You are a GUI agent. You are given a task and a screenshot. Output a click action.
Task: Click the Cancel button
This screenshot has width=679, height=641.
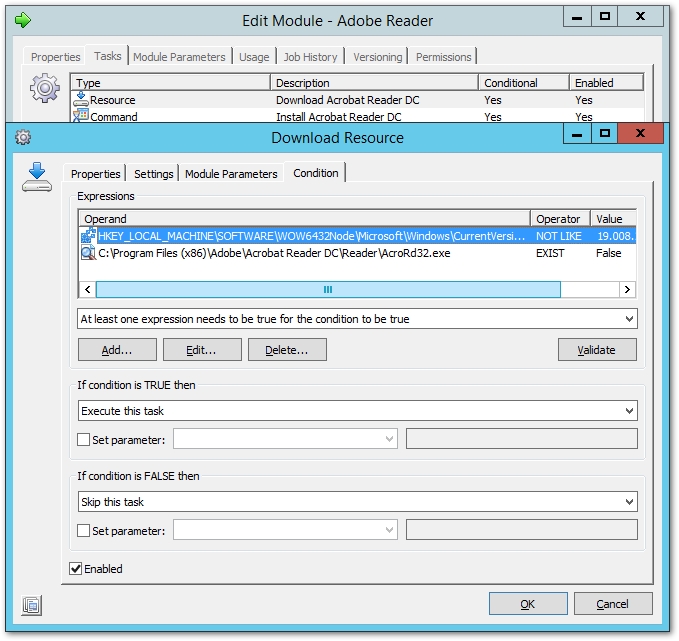(x=613, y=604)
